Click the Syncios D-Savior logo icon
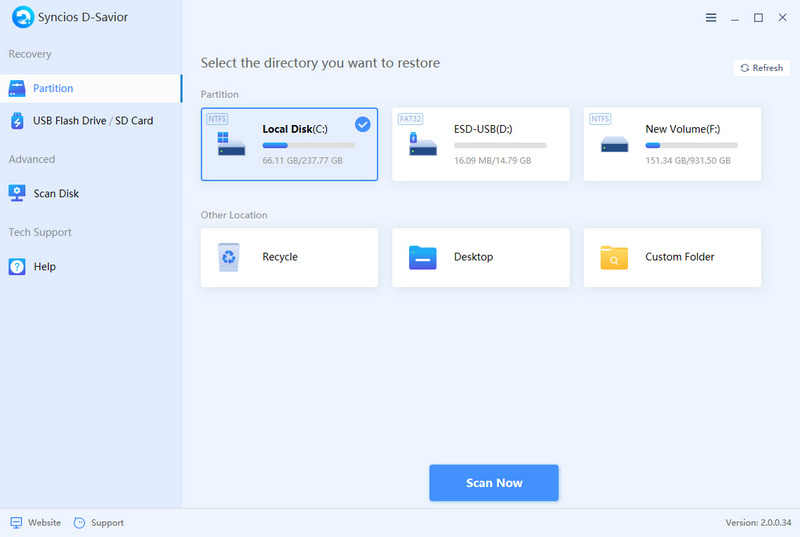This screenshot has height=537, width=800. click(18, 17)
